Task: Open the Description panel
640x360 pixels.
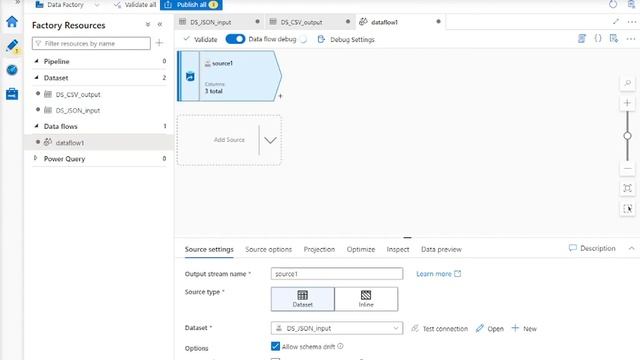Action: 592,248
